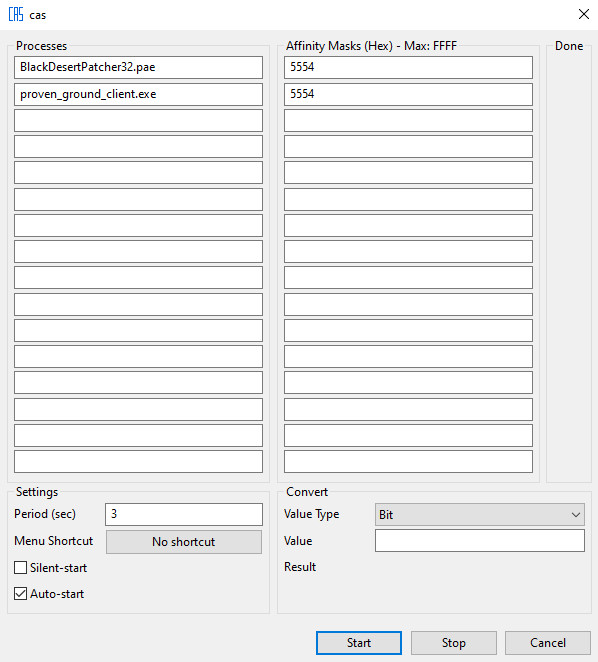Click the Start button

(x=359, y=643)
